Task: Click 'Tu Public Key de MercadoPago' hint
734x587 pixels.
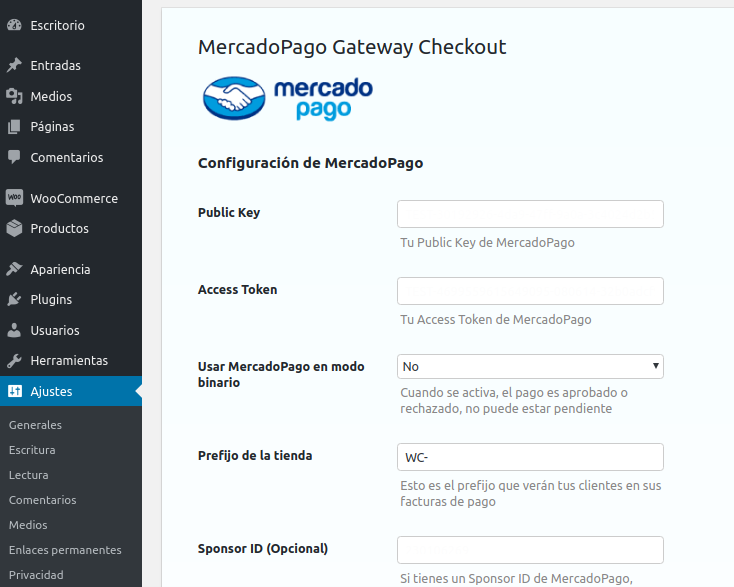Action: [x=487, y=242]
